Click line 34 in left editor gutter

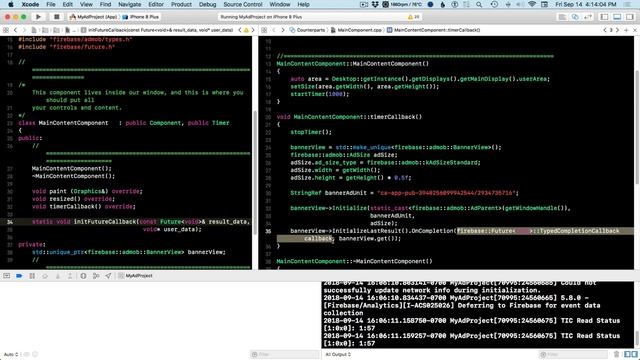pos(10,222)
